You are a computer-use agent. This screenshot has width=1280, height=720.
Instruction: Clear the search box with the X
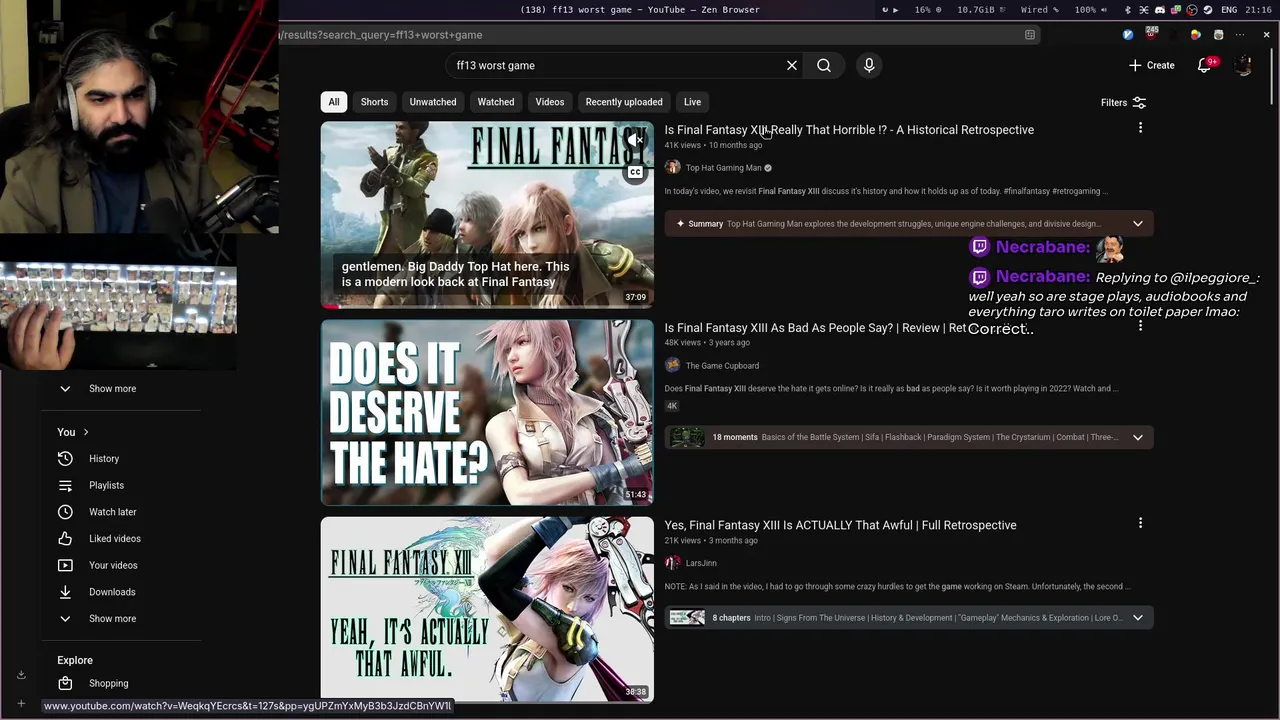tap(792, 65)
